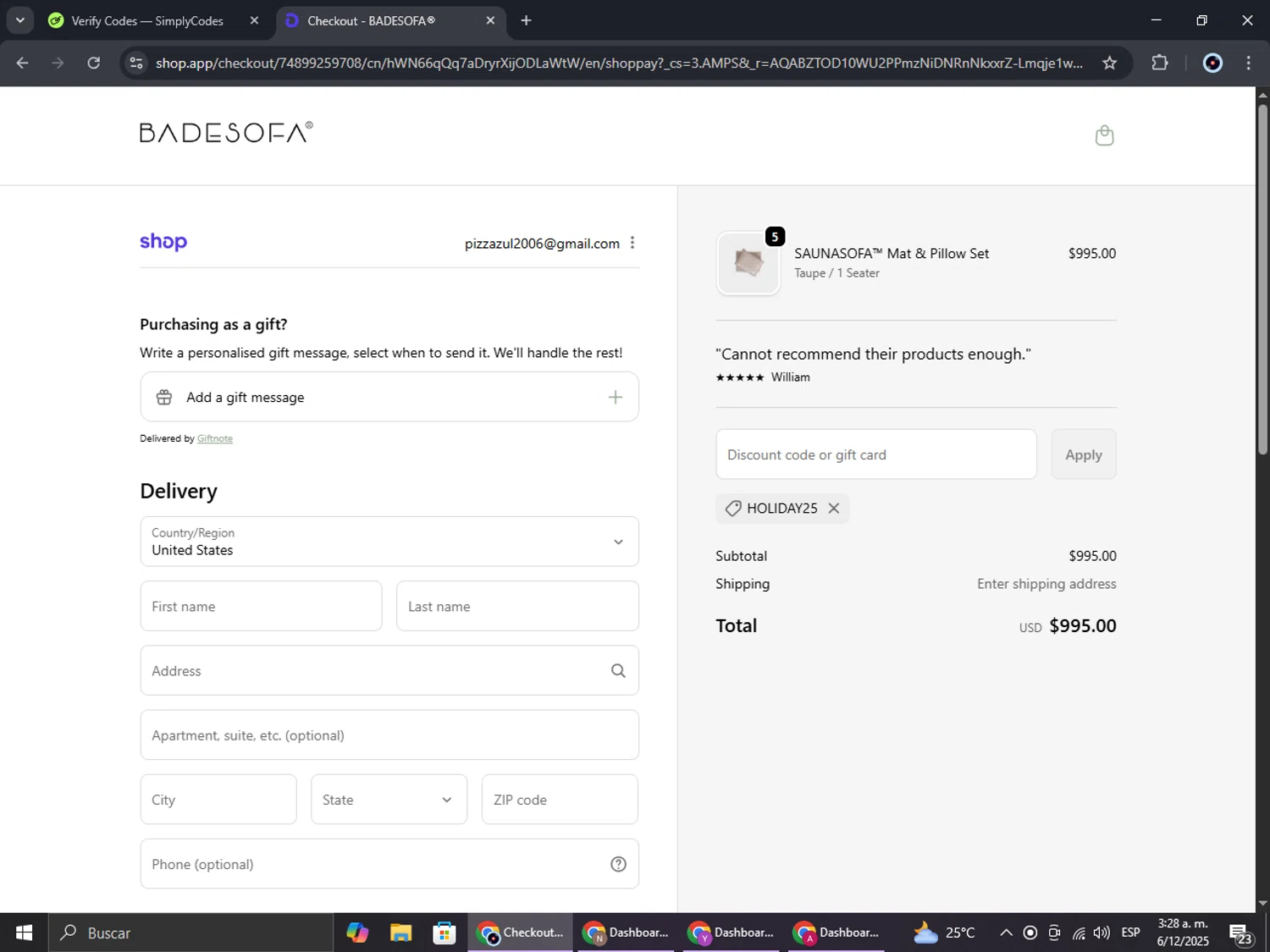
Task: Click into the Address field
Action: point(389,670)
